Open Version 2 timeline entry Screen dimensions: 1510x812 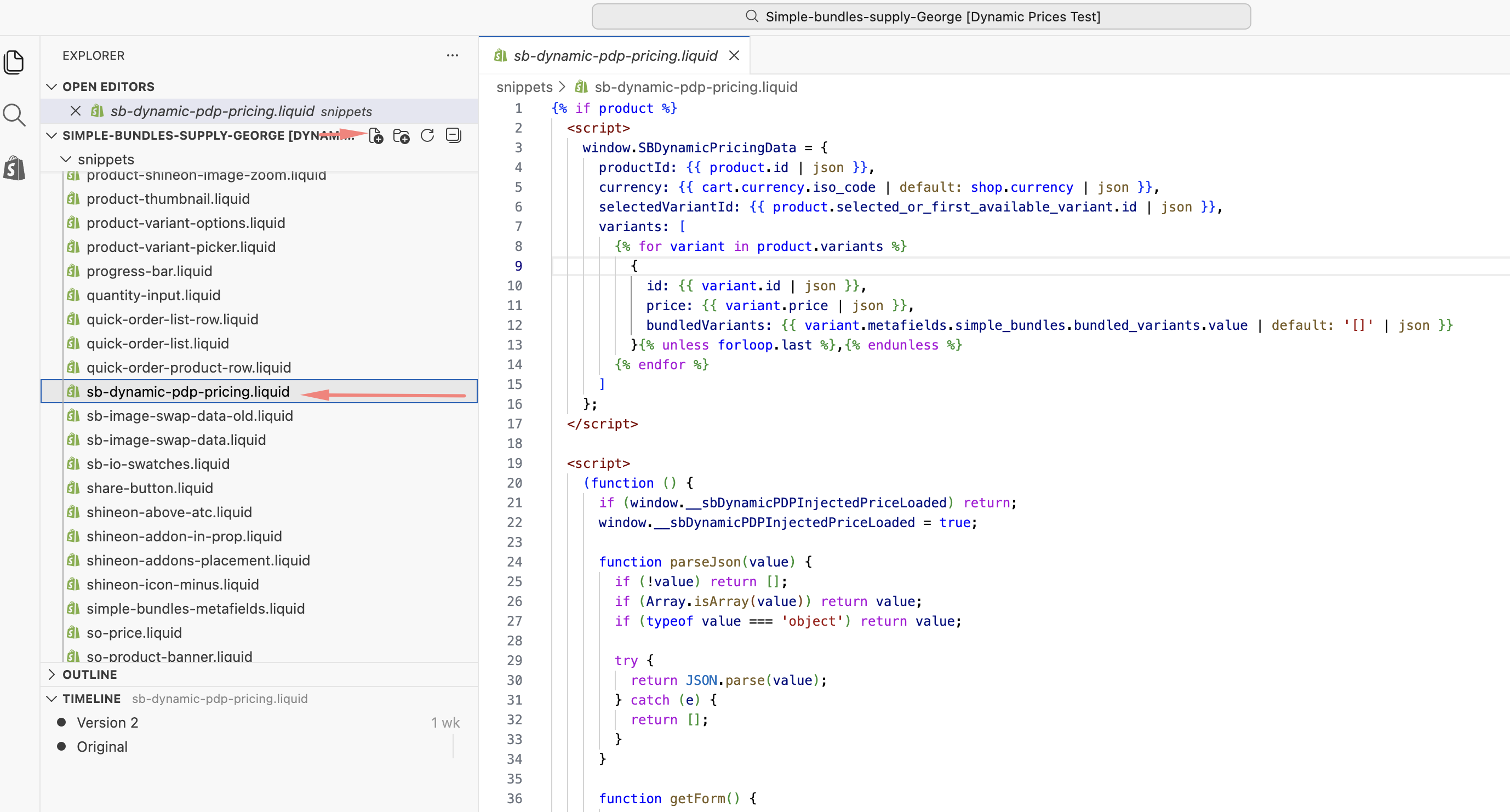coord(259,722)
